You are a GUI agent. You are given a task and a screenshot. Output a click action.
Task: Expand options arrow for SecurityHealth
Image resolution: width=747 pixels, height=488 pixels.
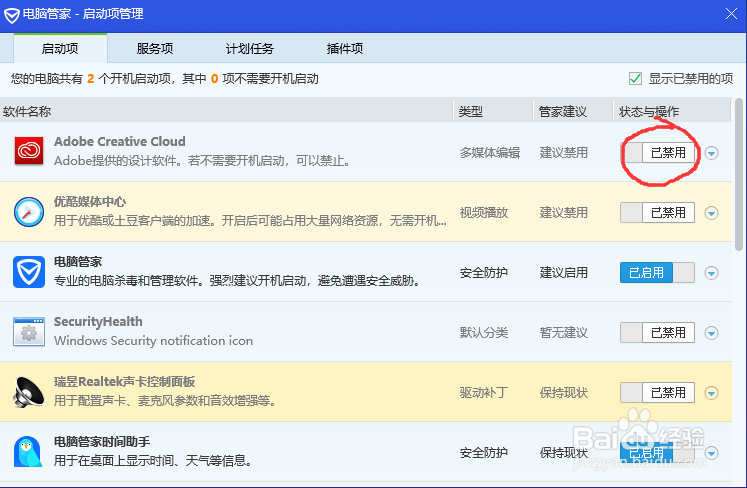coord(712,333)
